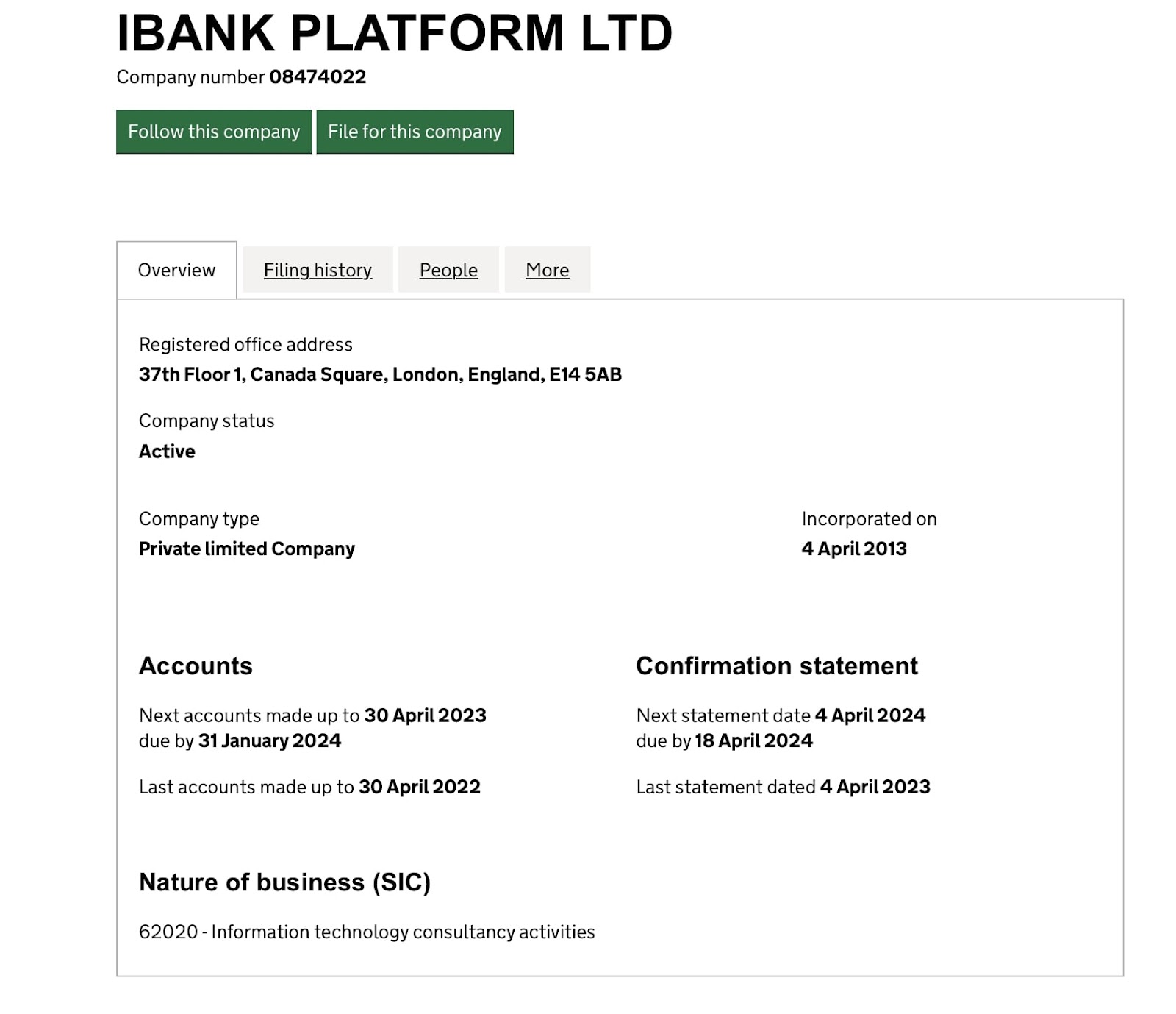
Task: Click the statement due date 18 April 2024
Action: pos(754,740)
